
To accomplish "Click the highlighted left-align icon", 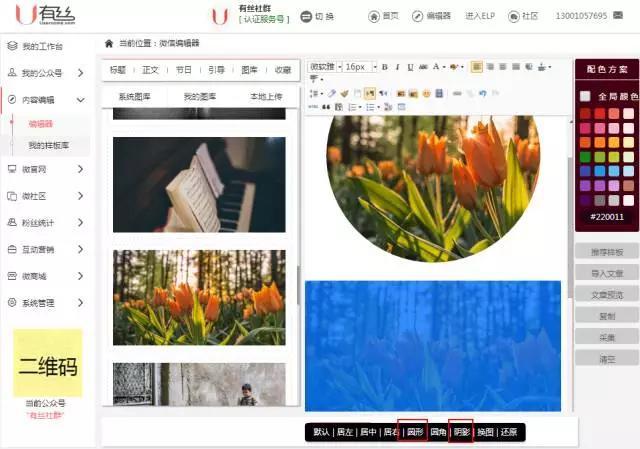I will (x=477, y=67).
